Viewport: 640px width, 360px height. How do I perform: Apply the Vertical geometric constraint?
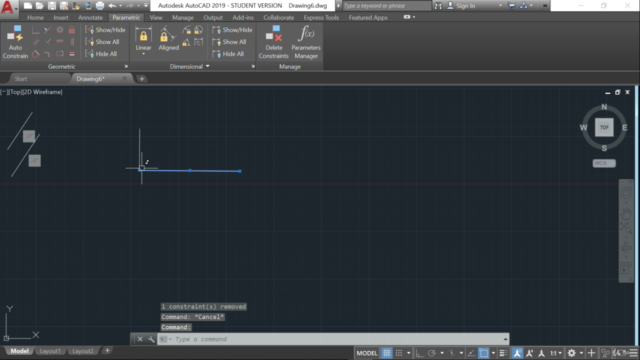pyautogui.click(x=72, y=42)
